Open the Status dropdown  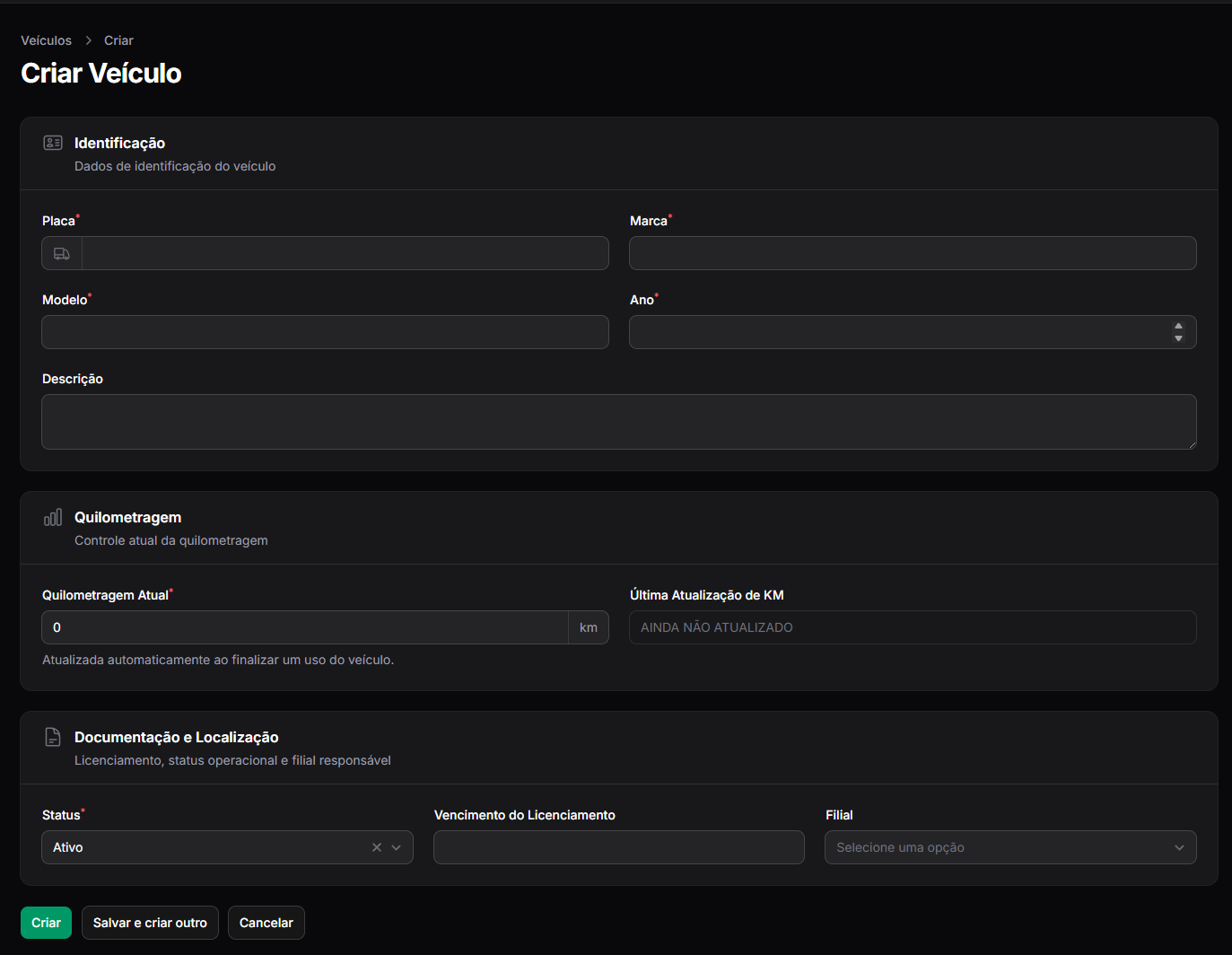[x=227, y=847]
